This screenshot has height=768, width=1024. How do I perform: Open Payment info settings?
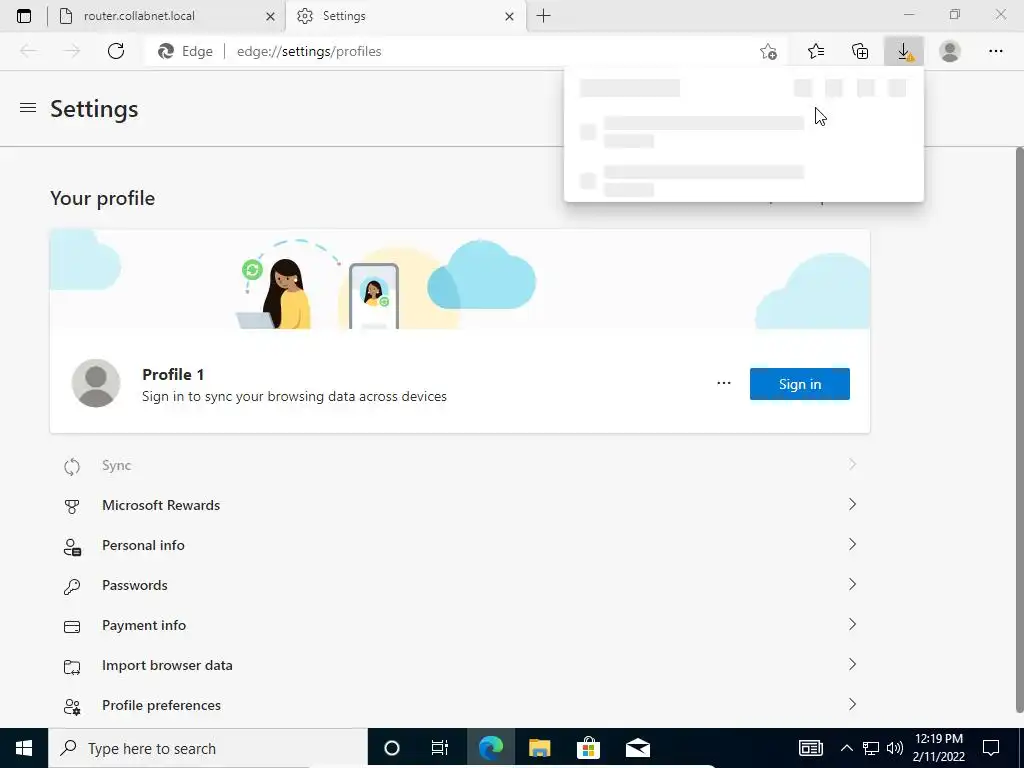[x=460, y=625]
